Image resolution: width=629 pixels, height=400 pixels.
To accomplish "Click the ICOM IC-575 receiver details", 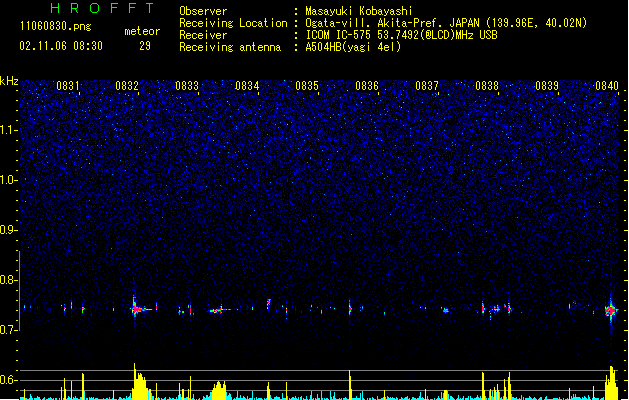I will pyautogui.click(x=401, y=35).
